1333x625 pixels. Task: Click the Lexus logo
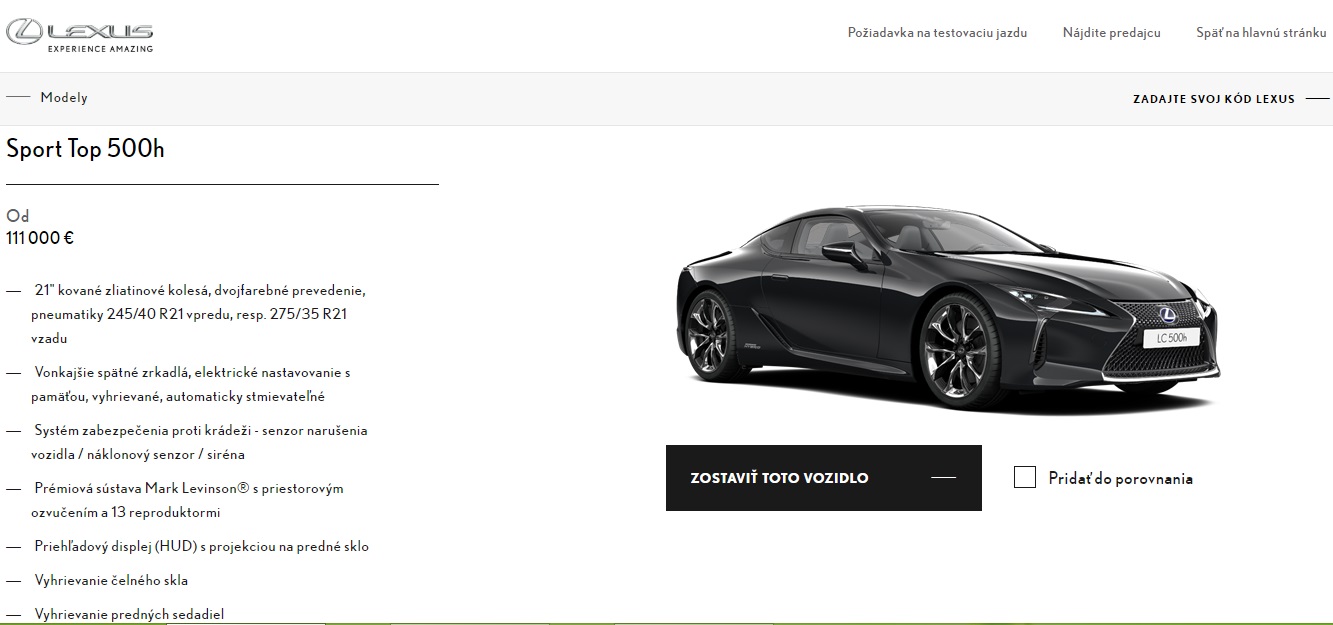coord(80,34)
